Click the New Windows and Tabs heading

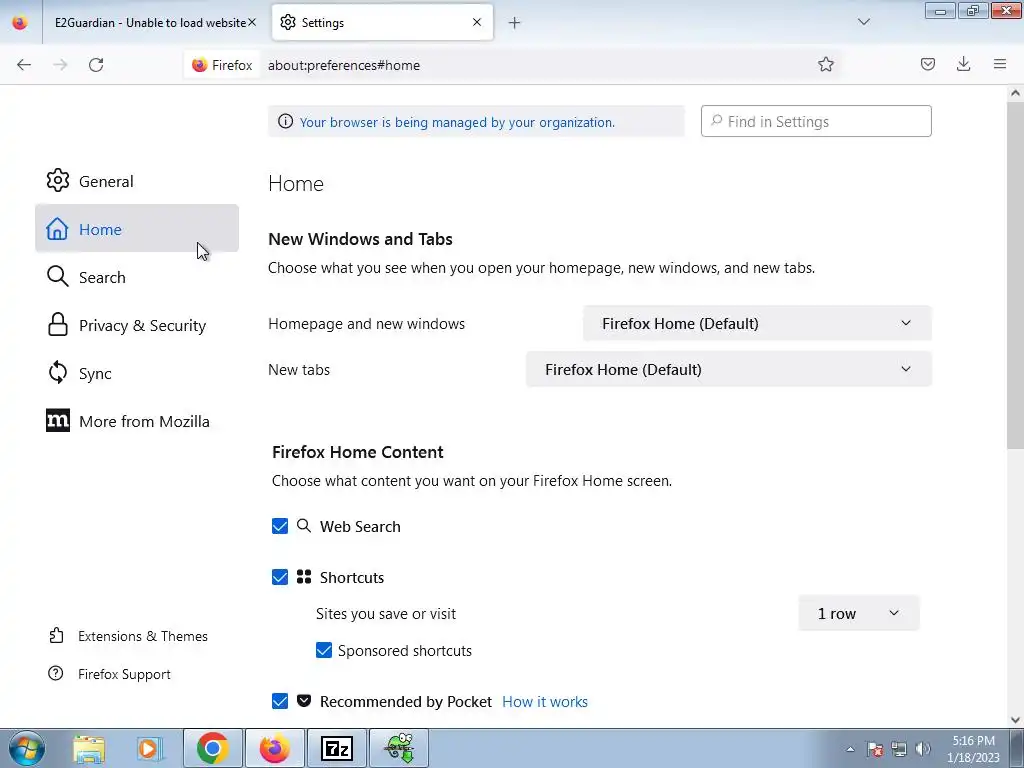coord(360,239)
